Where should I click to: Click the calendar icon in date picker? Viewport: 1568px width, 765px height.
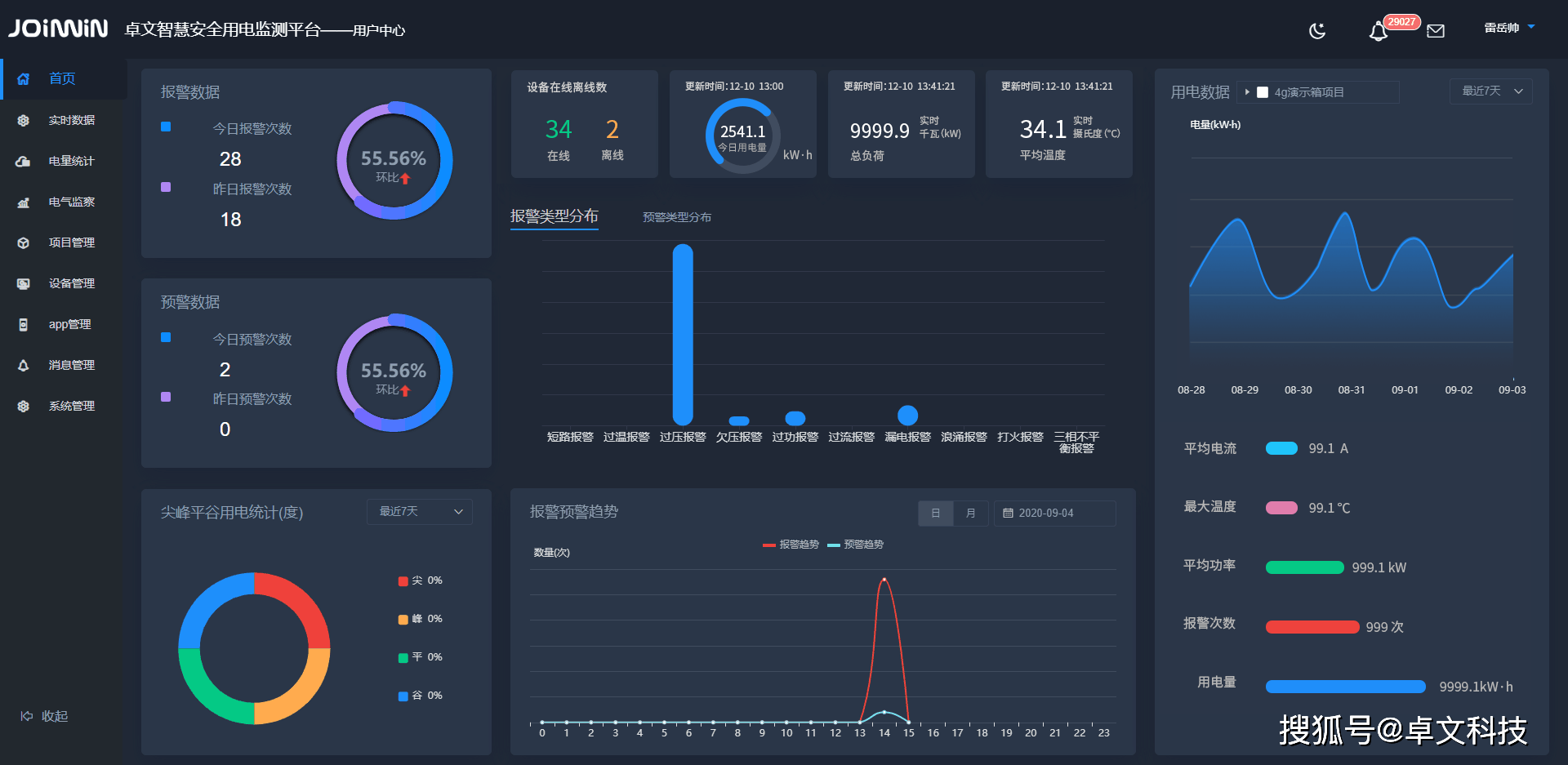1008,513
